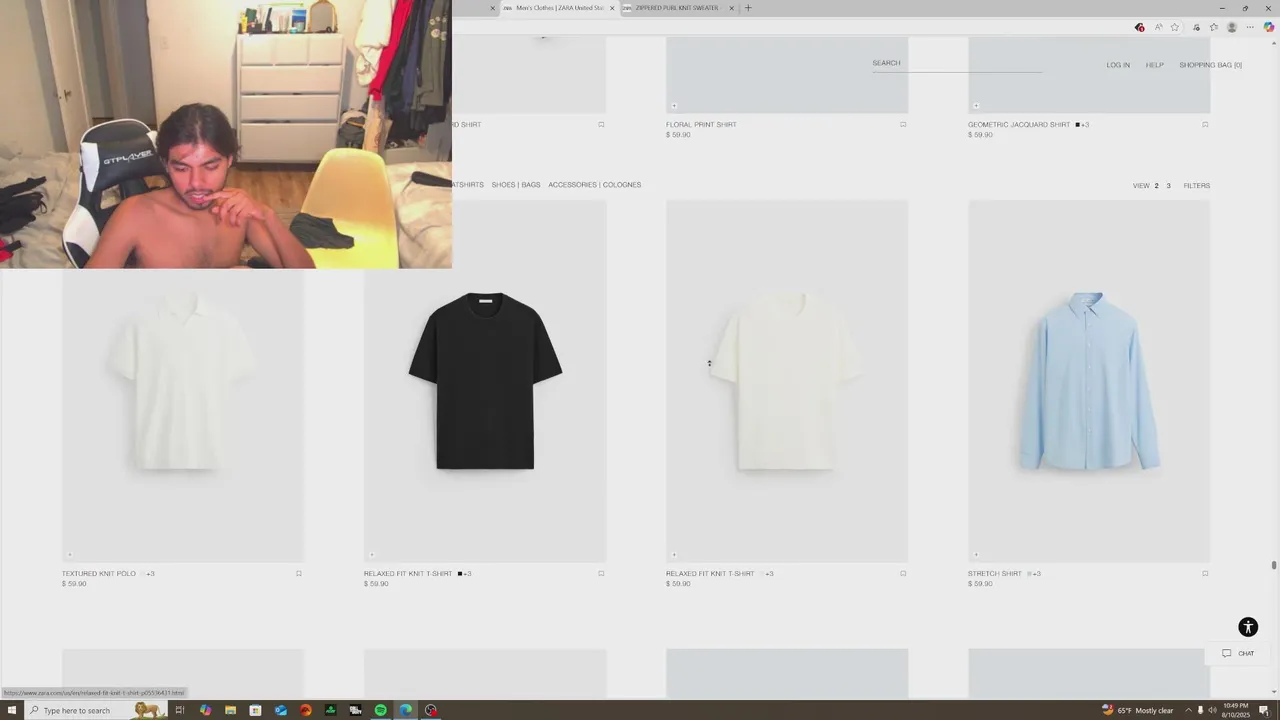Quick-add plus icon on white Relaxed Fit T-Shirt
The image size is (1280, 720).
(x=674, y=555)
